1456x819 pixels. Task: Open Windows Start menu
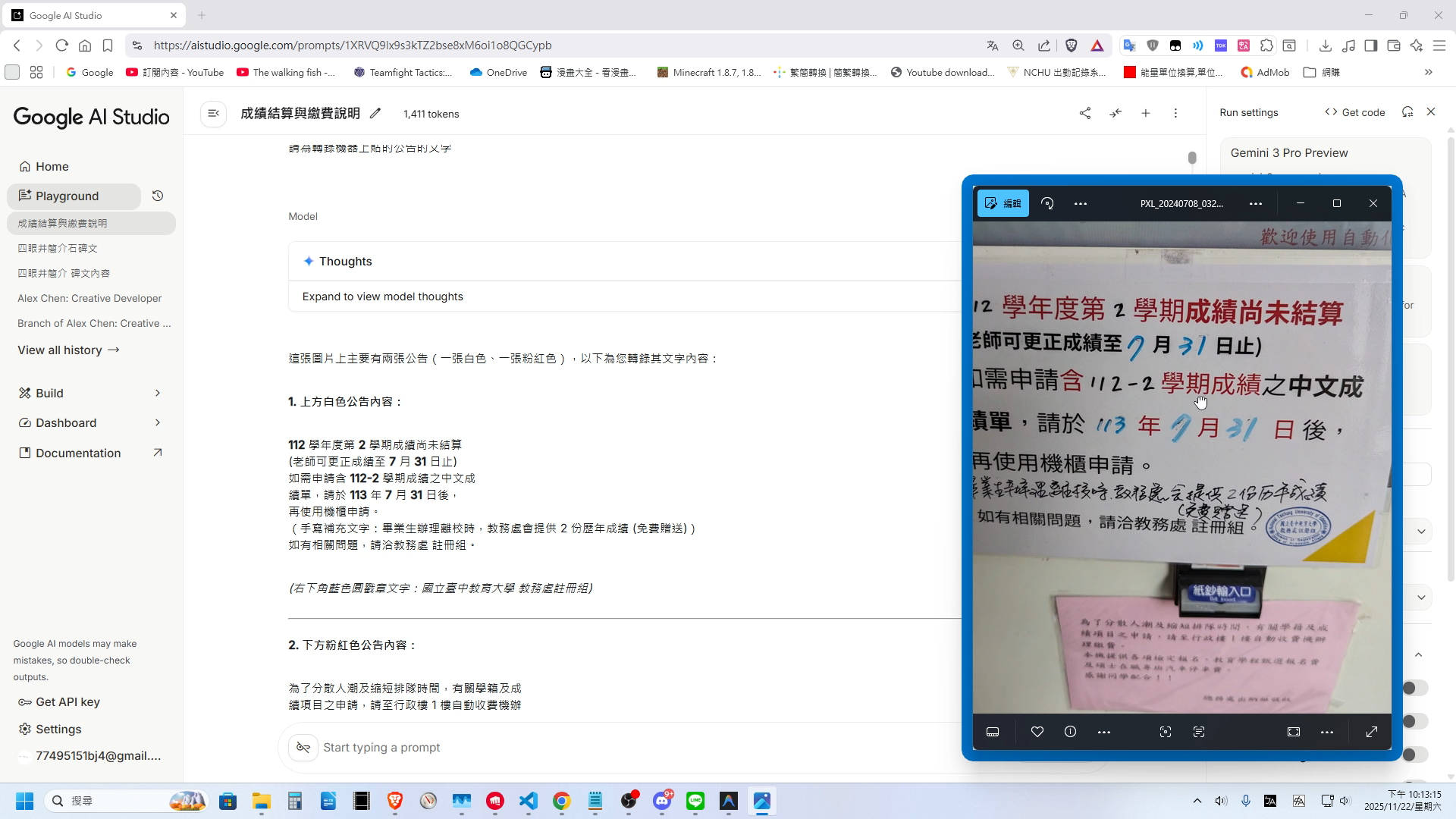pyautogui.click(x=24, y=801)
